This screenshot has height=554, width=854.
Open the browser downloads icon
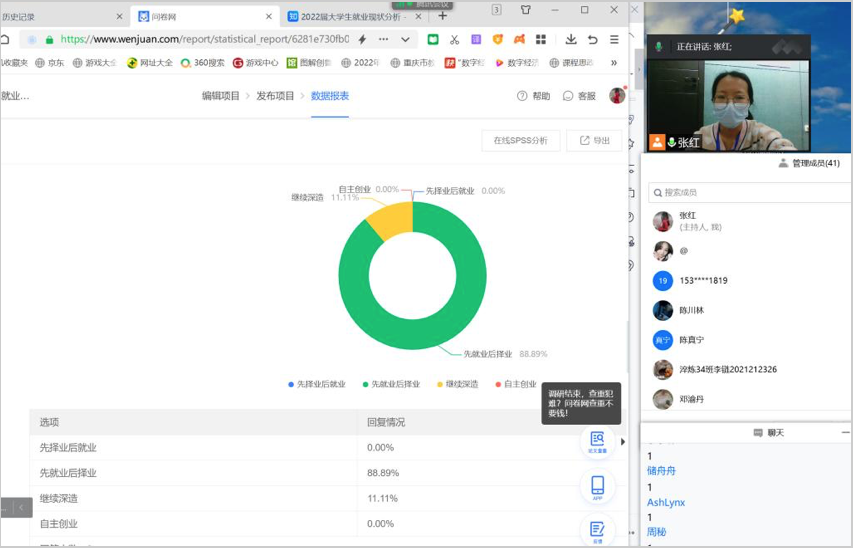(x=571, y=40)
